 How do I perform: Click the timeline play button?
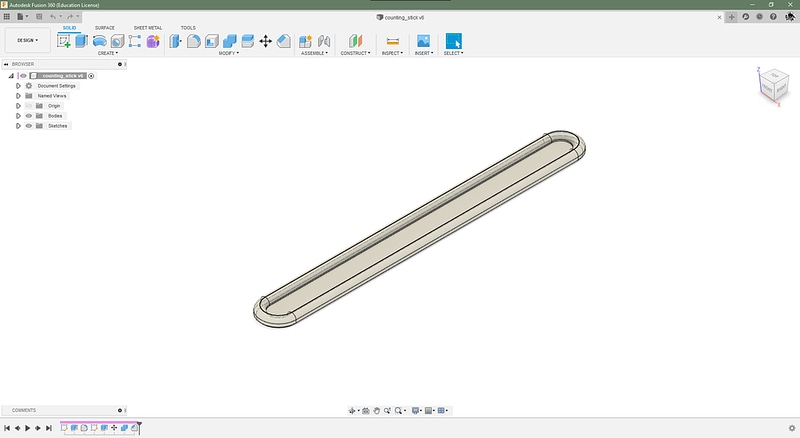pos(28,428)
